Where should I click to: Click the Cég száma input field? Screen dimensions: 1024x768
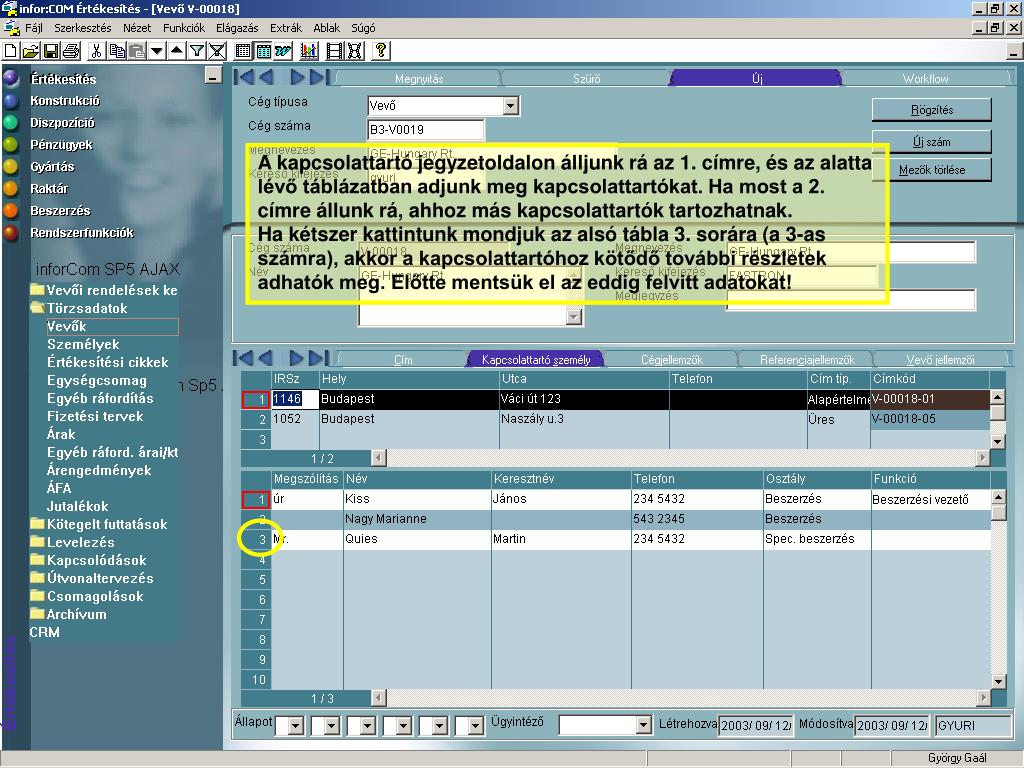point(426,129)
